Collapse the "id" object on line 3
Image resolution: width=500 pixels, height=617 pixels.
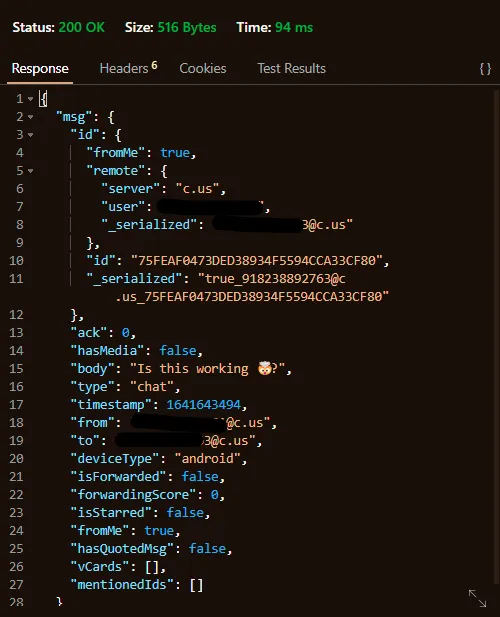[30, 135]
